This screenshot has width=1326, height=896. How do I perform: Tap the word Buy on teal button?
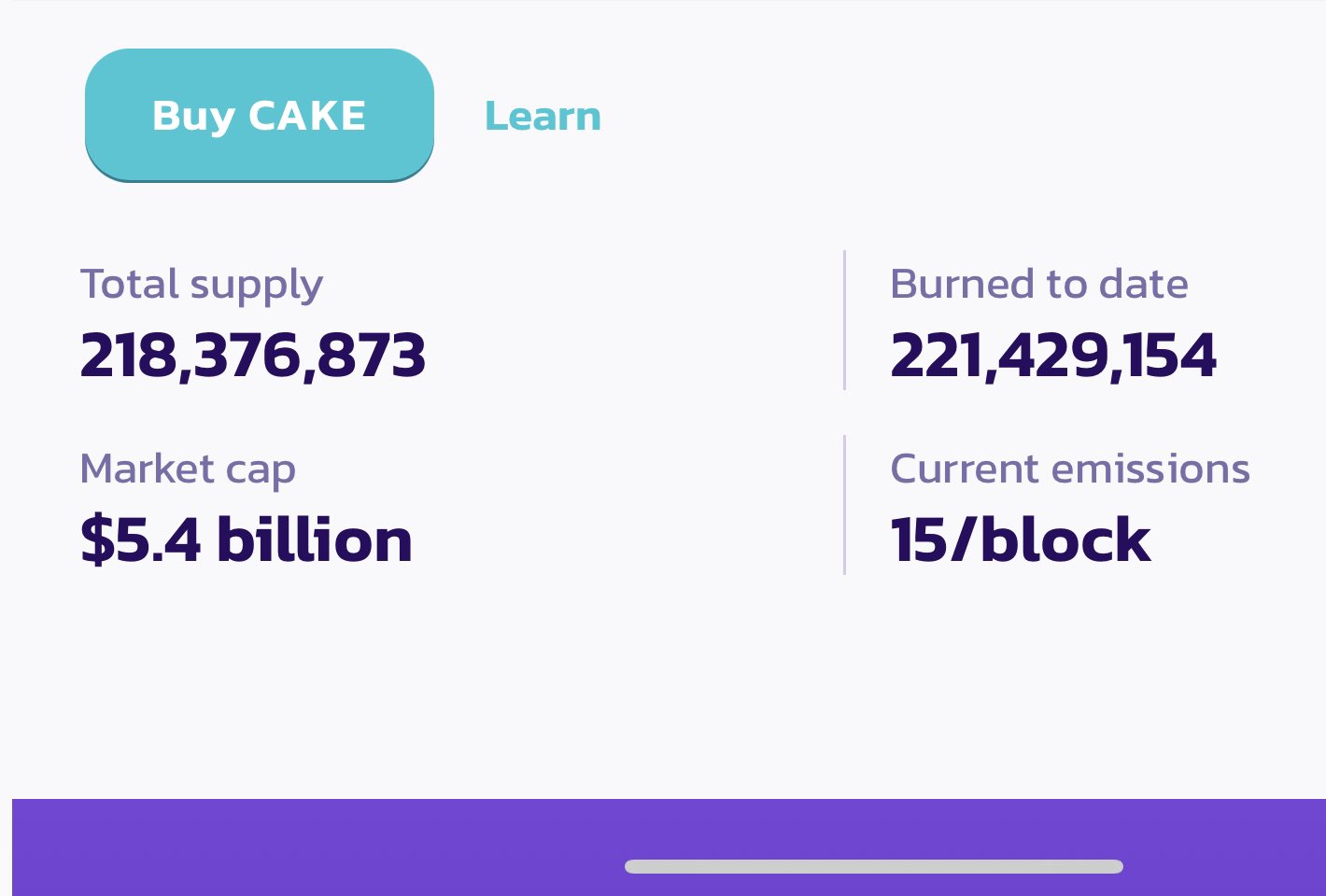(193, 118)
